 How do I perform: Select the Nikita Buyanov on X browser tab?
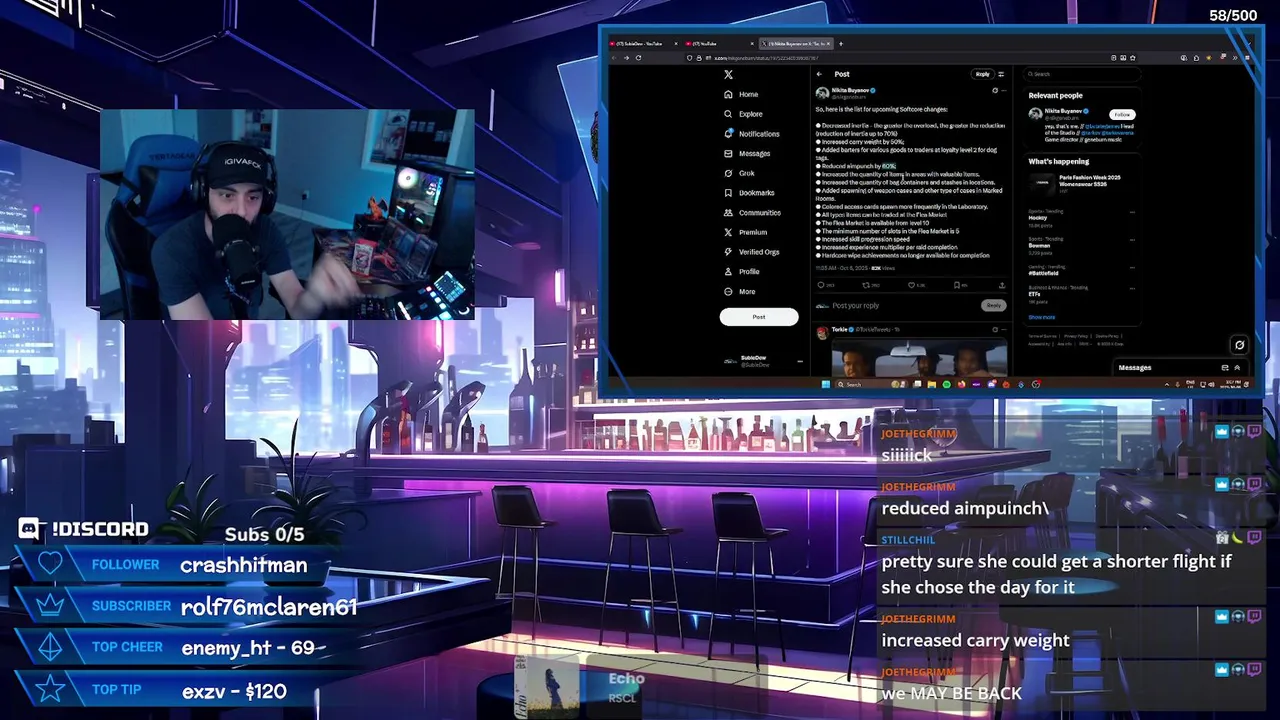click(x=796, y=44)
